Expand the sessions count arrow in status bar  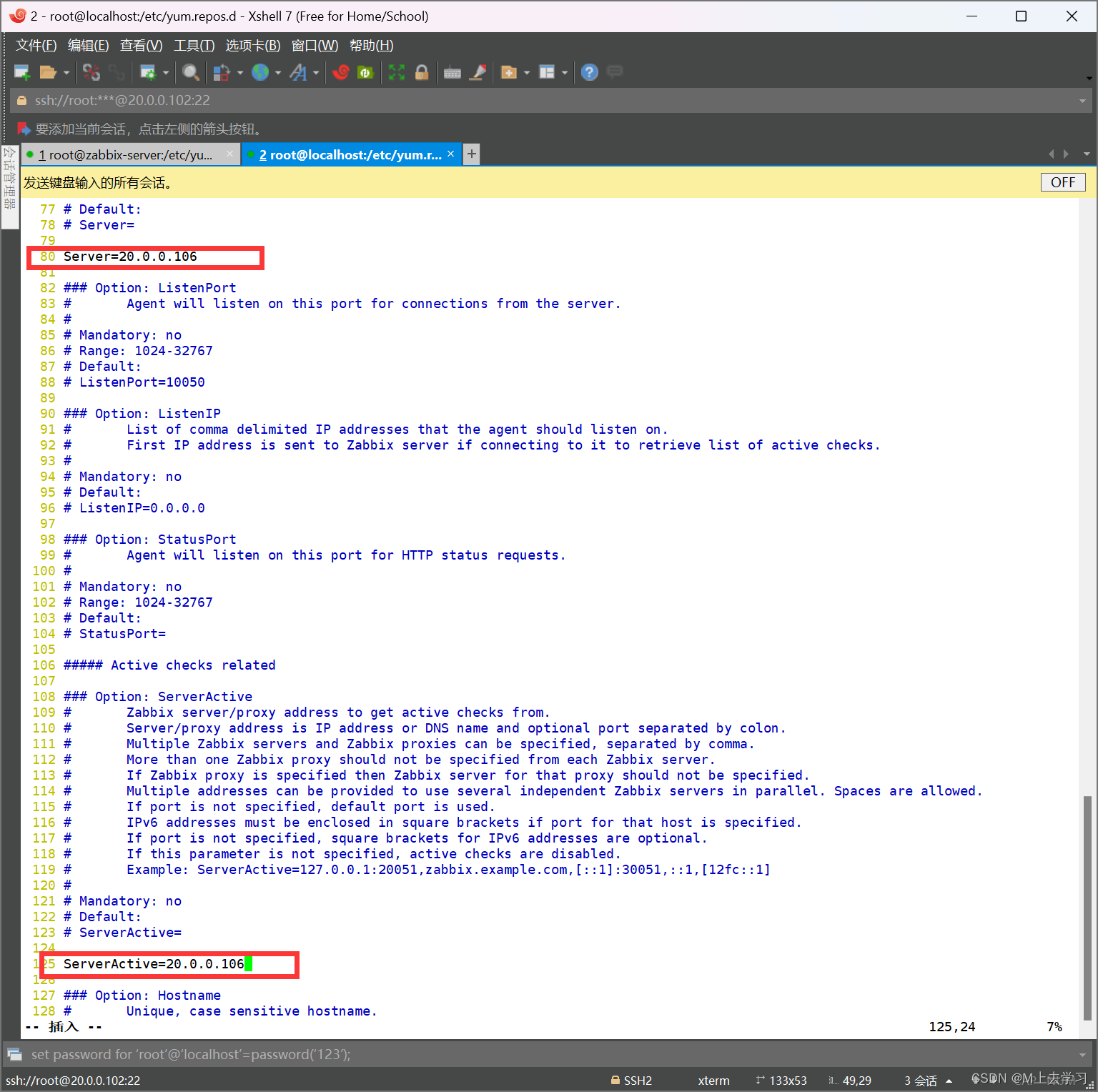point(949,1081)
